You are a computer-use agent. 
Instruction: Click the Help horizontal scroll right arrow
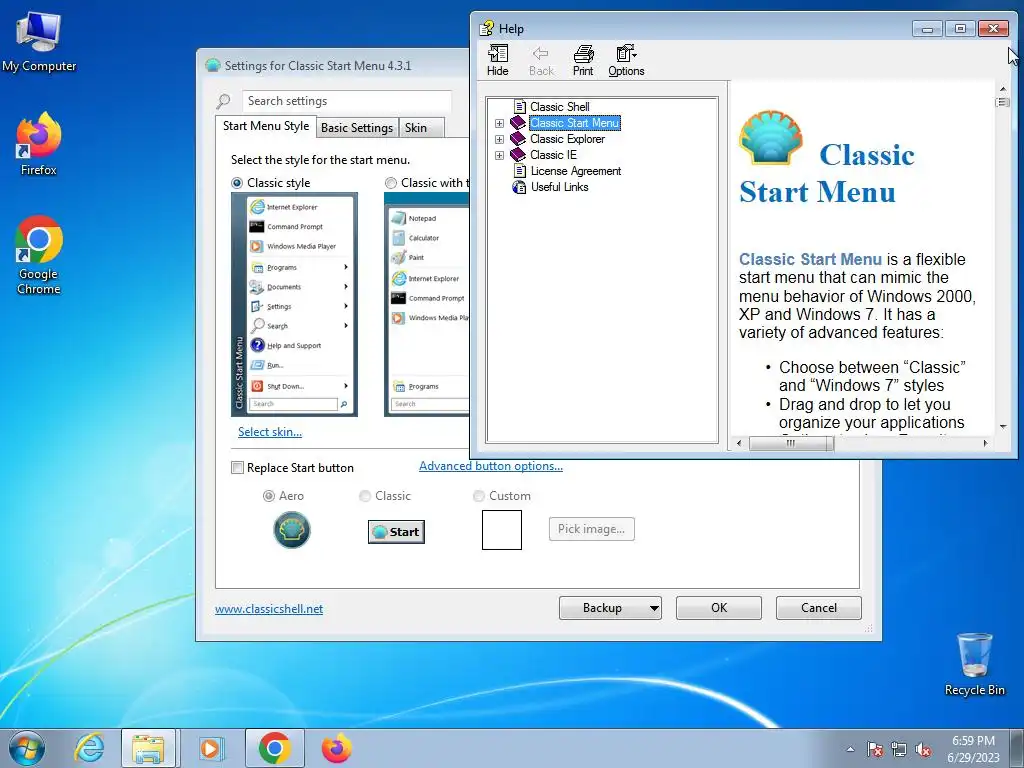coord(985,443)
